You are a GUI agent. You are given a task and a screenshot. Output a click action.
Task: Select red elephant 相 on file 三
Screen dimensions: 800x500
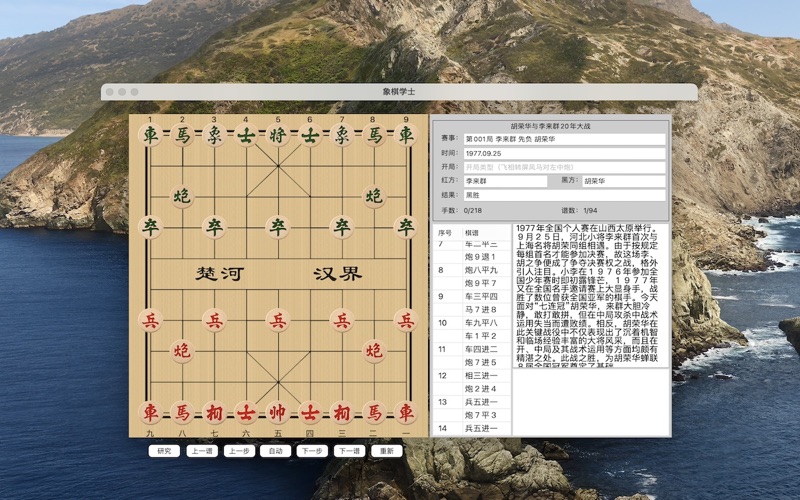[x=342, y=413]
